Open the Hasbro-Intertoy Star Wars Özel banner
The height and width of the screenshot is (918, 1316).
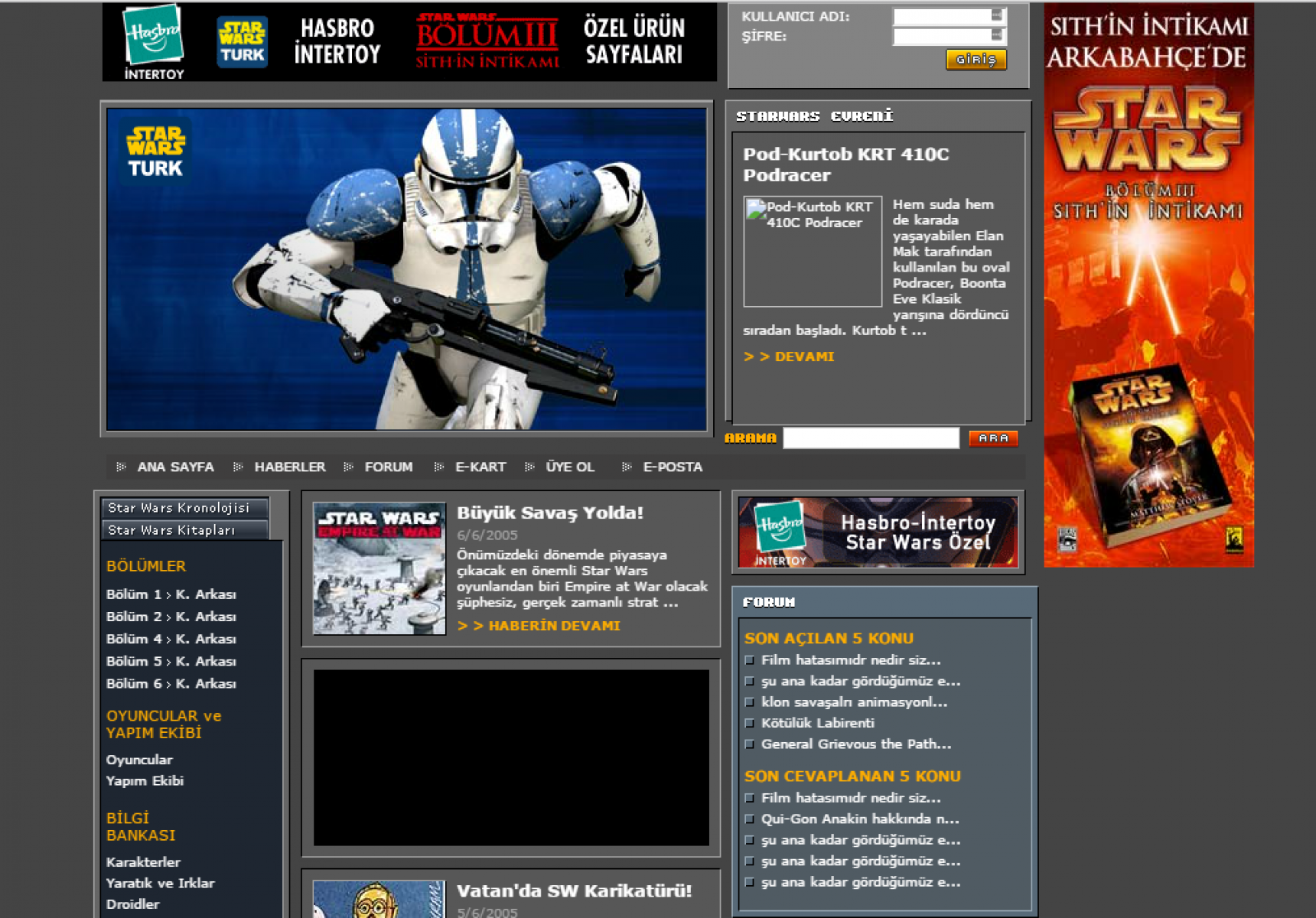[x=878, y=532]
